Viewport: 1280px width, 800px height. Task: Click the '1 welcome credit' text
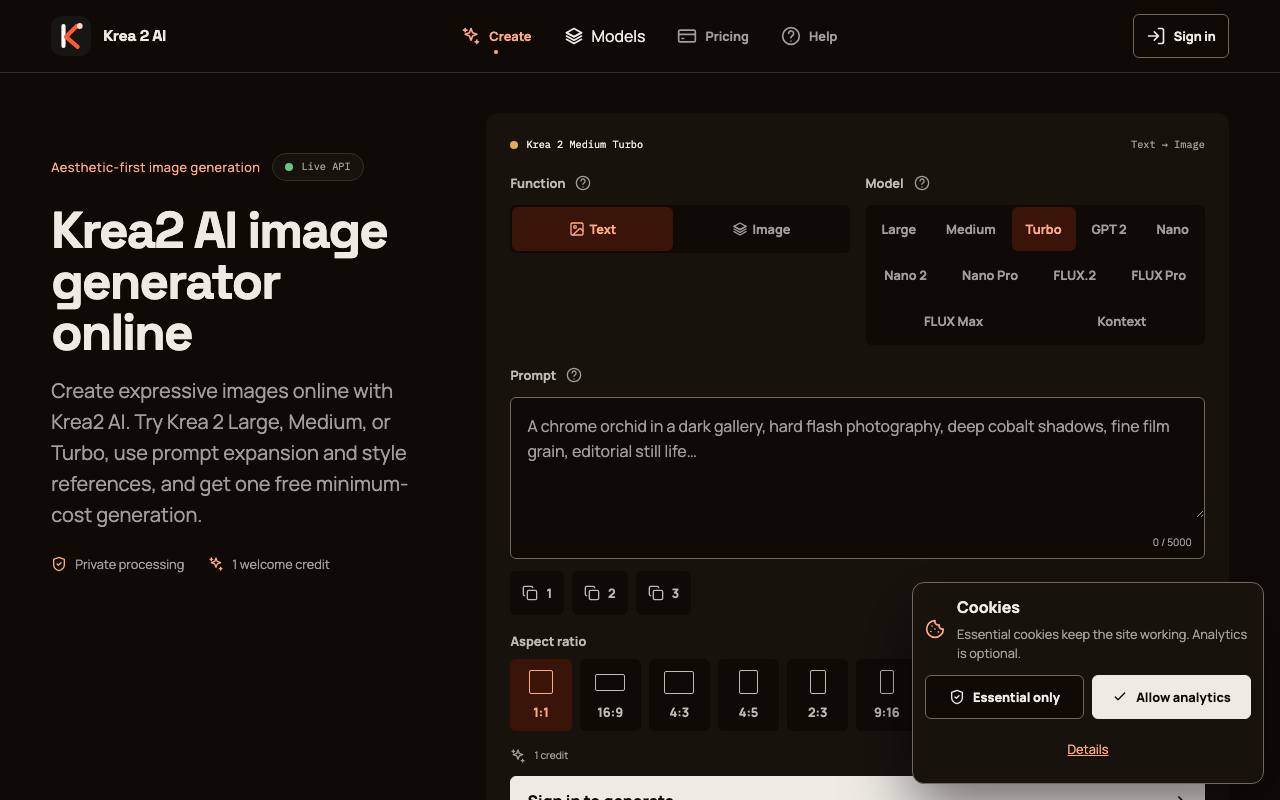click(281, 564)
